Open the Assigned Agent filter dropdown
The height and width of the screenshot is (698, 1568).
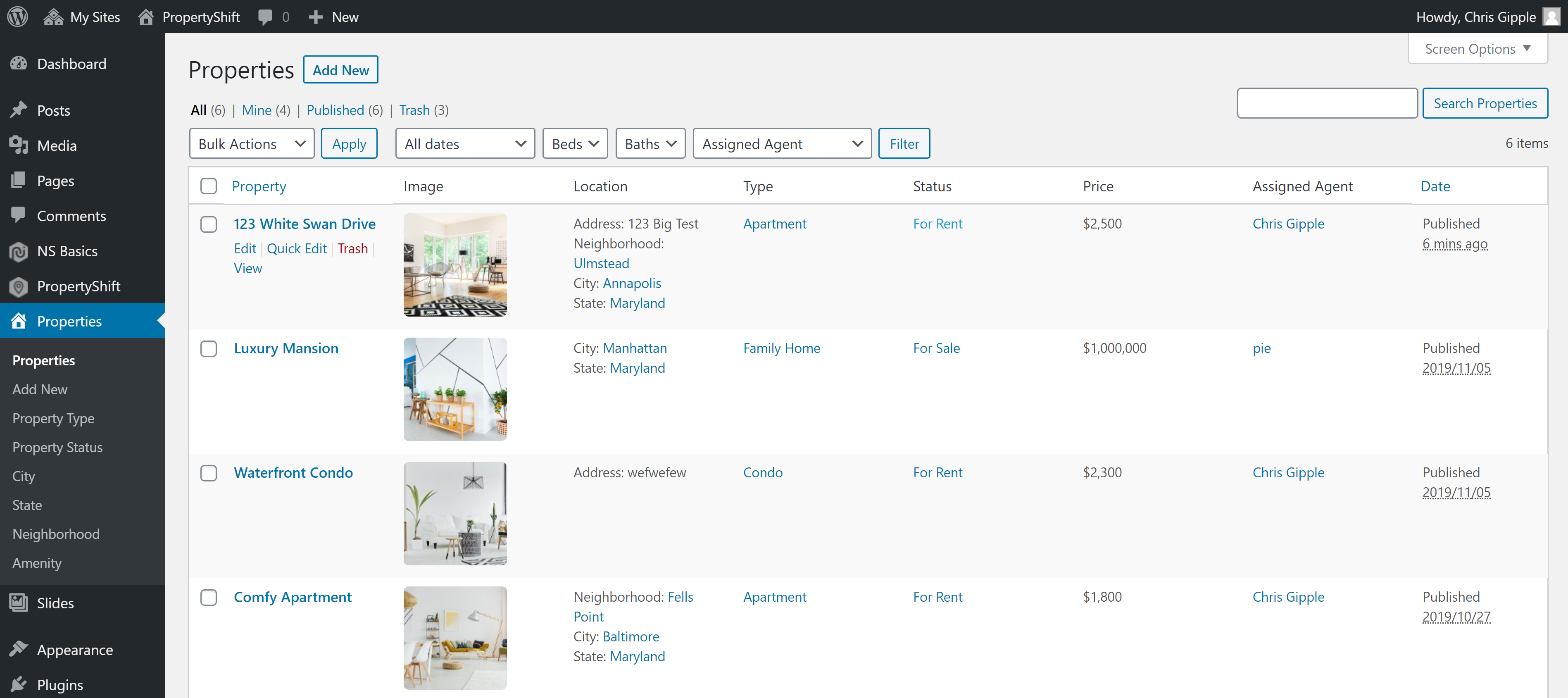[782, 143]
